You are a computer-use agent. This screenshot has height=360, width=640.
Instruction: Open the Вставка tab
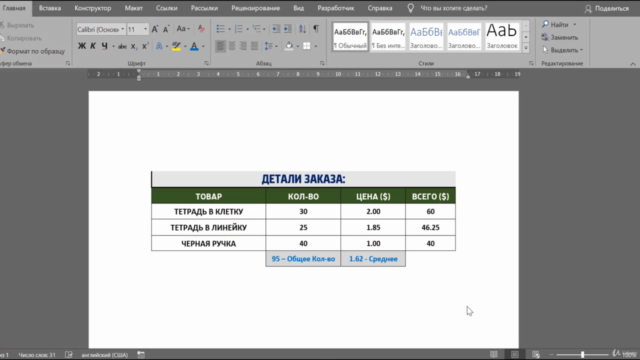(50, 8)
